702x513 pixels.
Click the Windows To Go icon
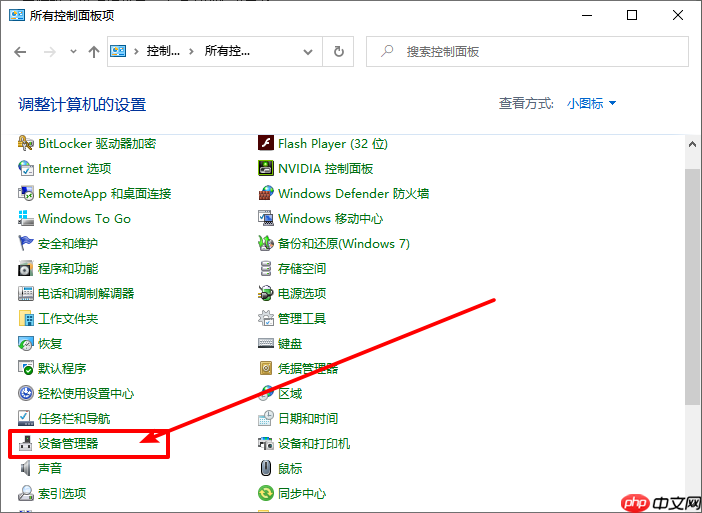coord(26,218)
